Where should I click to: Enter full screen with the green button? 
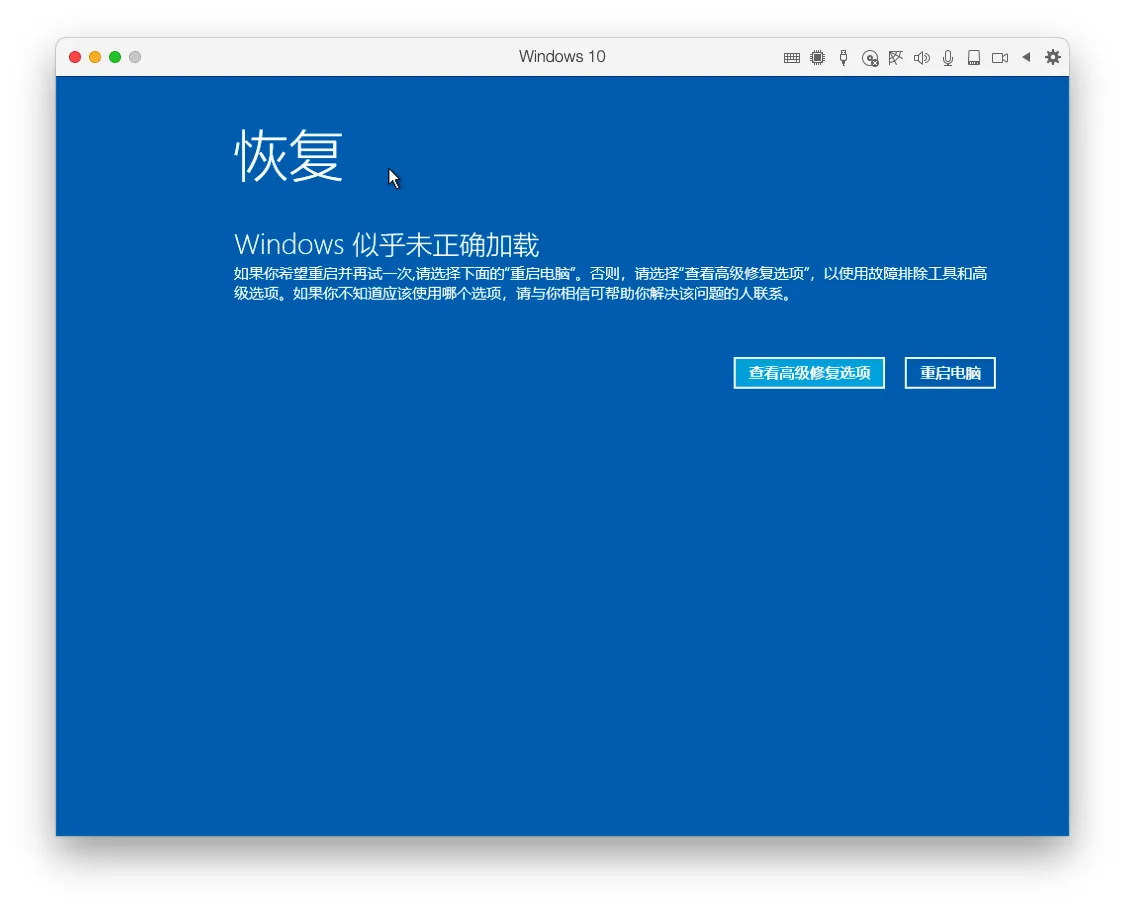pos(115,57)
